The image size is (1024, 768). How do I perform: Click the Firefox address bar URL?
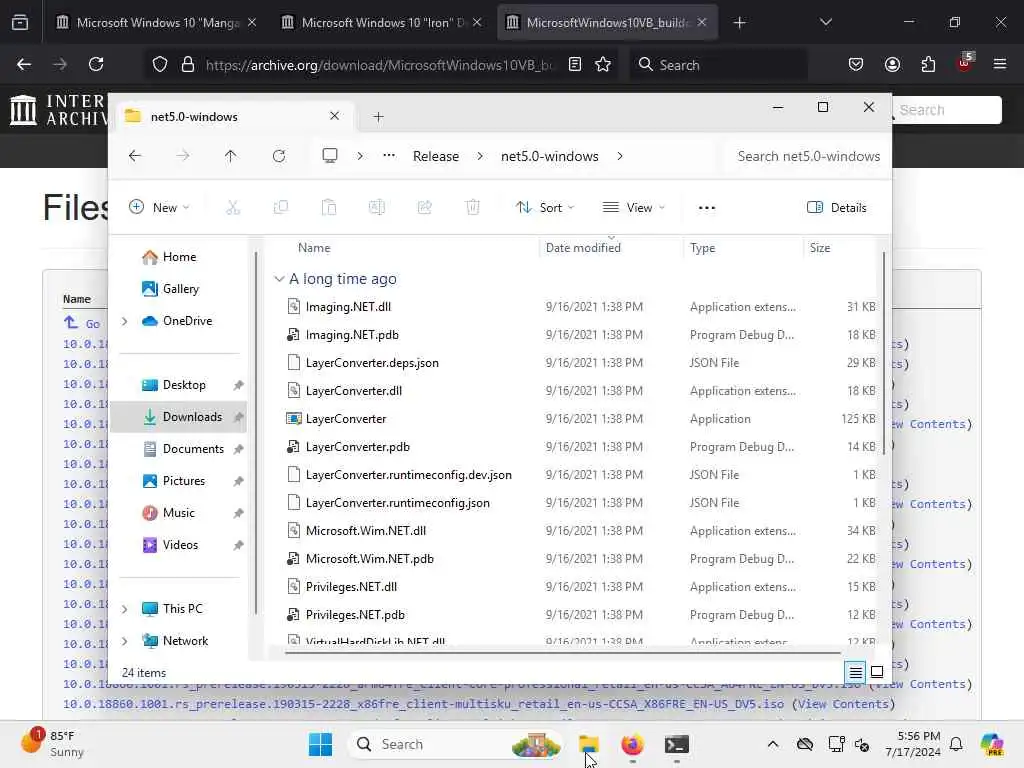379,65
